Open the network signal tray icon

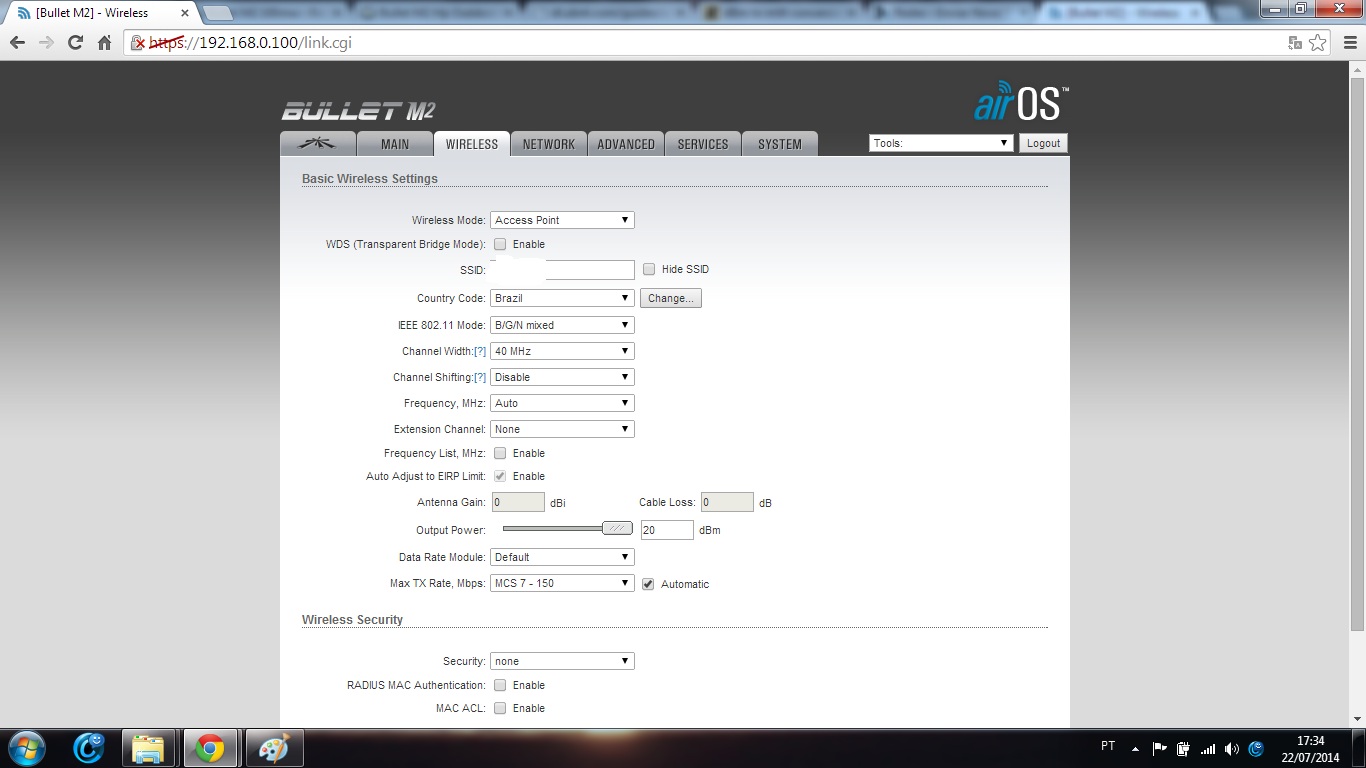[1208, 748]
